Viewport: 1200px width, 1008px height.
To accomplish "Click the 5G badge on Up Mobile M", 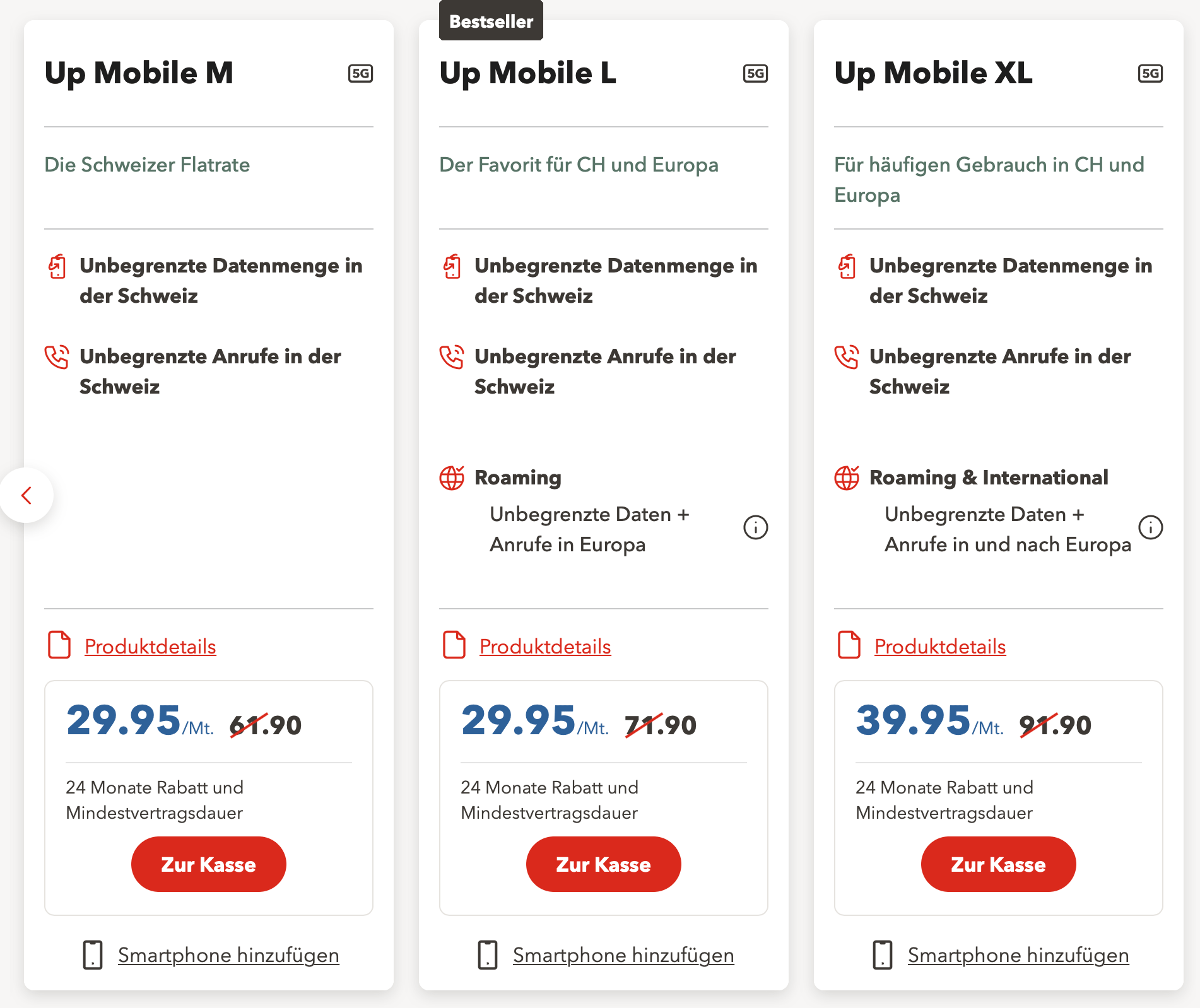I will [360, 74].
